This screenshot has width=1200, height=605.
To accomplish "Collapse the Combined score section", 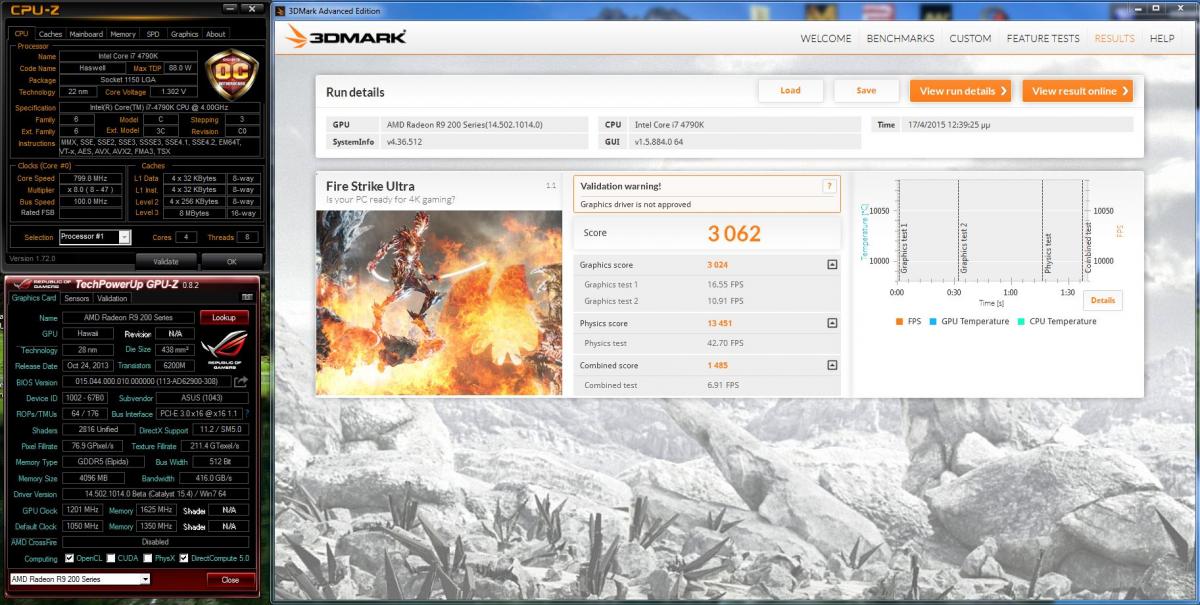I will click(x=832, y=365).
